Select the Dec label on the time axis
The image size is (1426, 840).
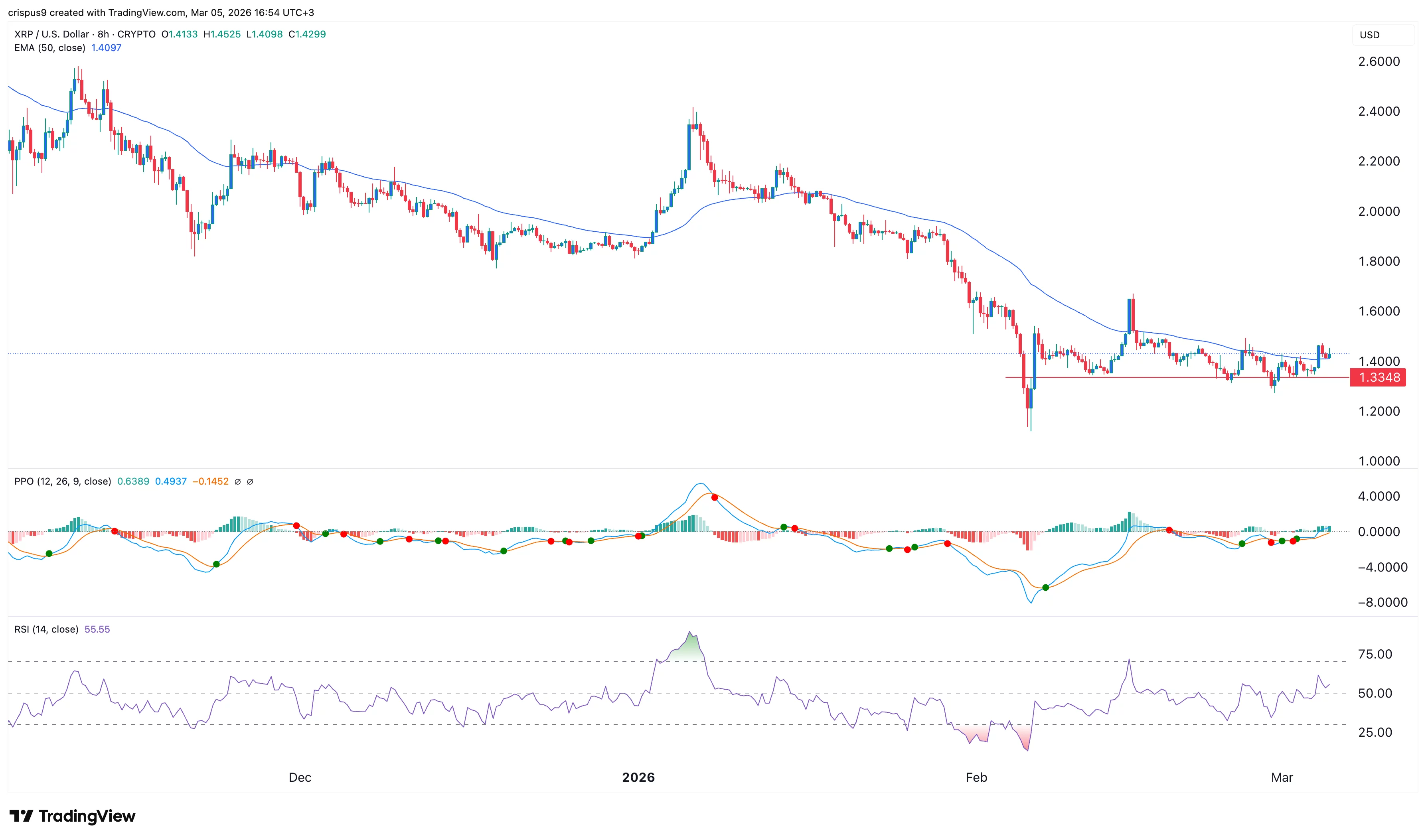point(300,778)
